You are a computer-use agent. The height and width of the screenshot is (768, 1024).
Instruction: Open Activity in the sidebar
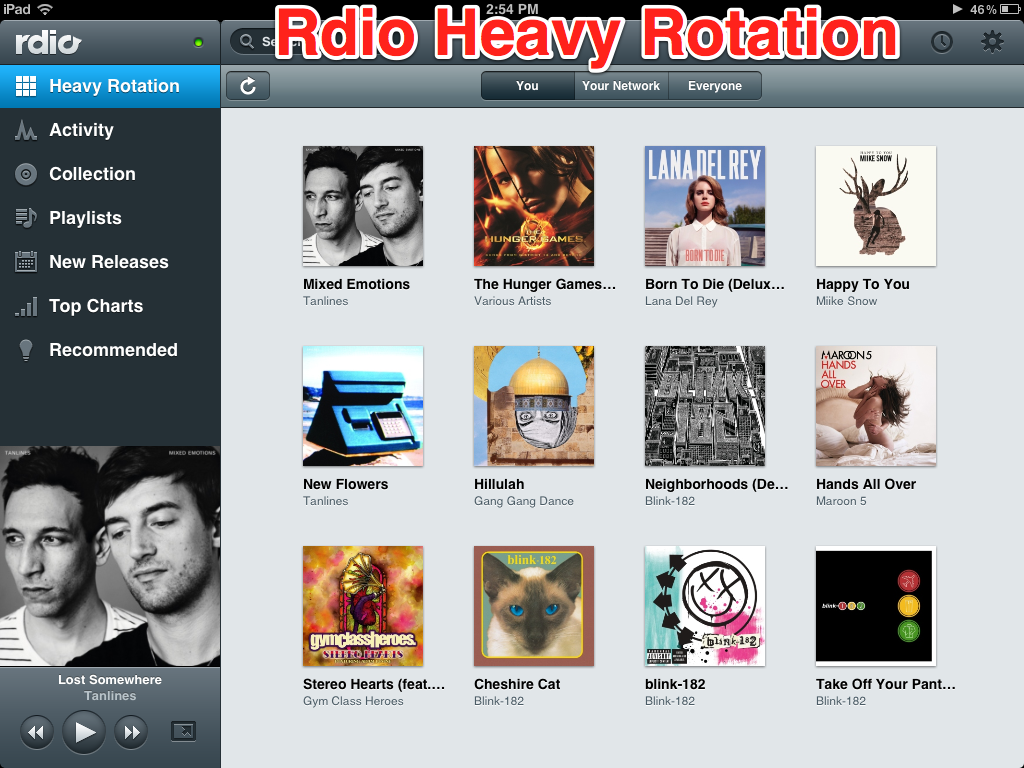pyautogui.click(x=110, y=130)
